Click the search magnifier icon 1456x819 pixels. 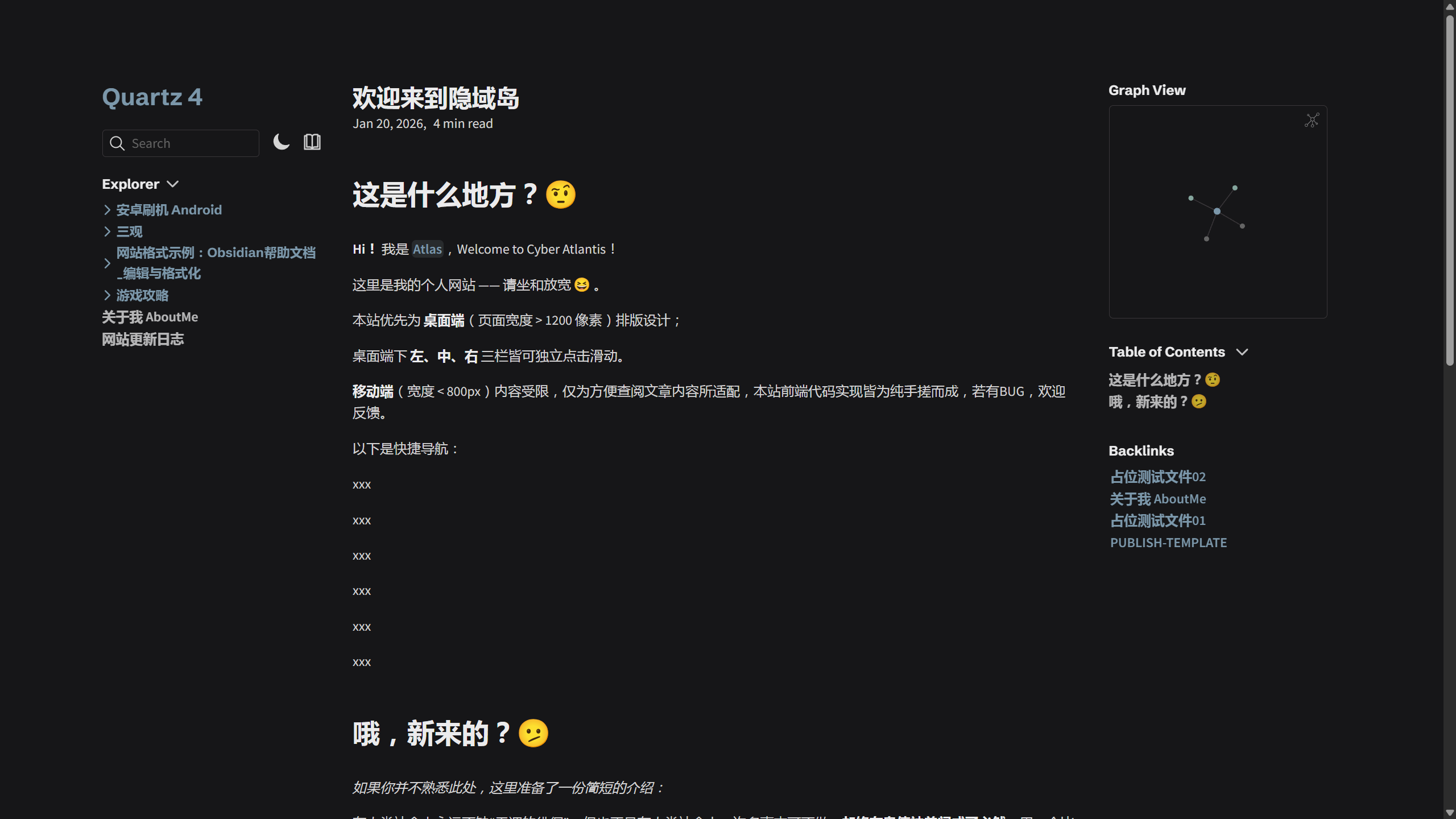(x=117, y=143)
